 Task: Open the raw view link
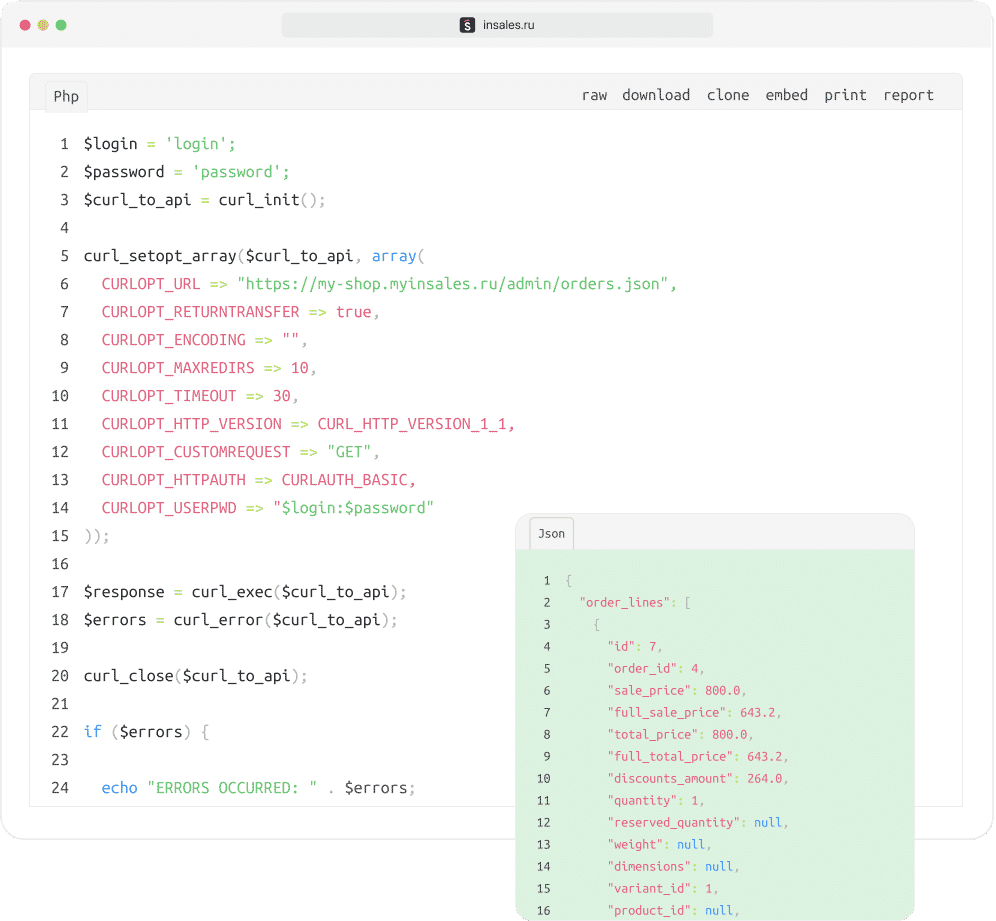point(594,95)
